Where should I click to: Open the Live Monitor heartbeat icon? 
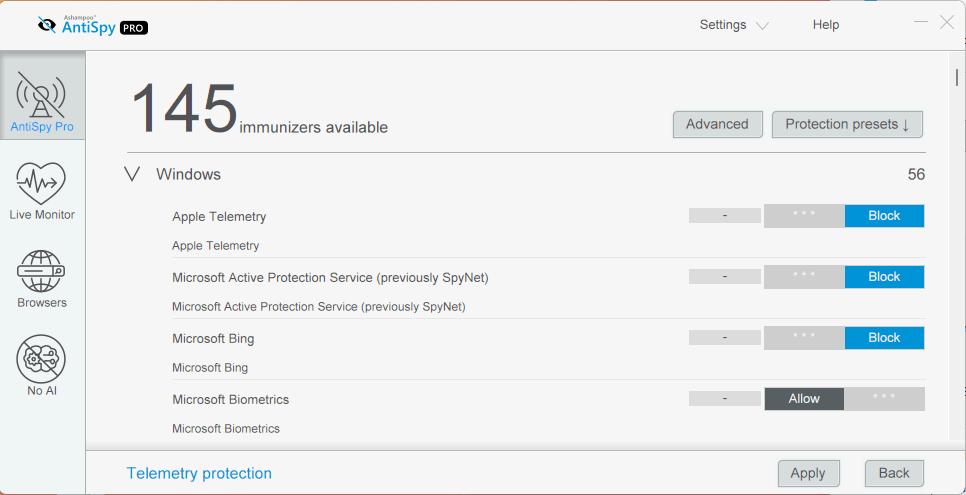[x=42, y=183]
